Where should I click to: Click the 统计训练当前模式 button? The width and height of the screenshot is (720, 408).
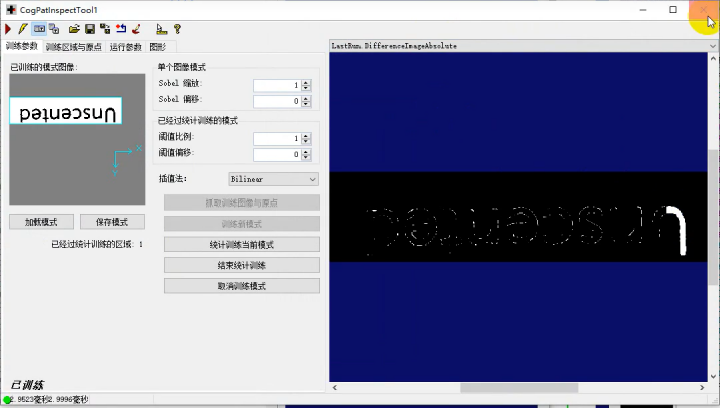242,245
